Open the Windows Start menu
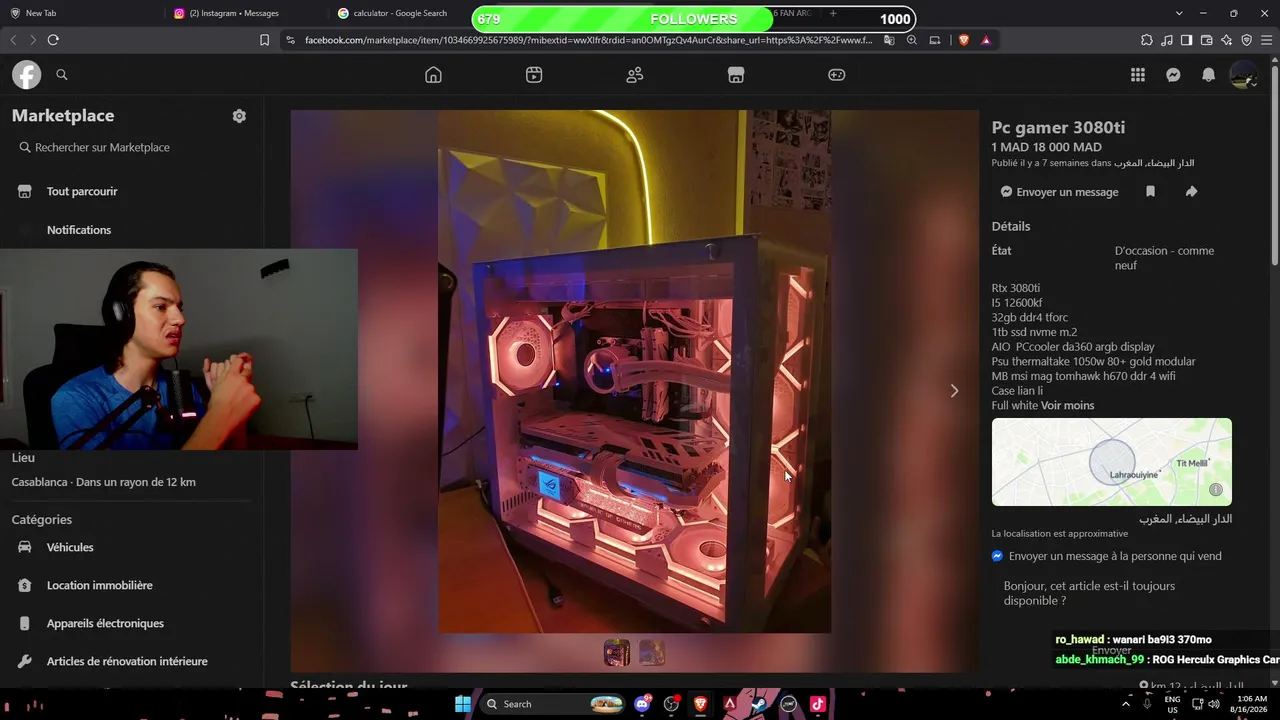This screenshot has width=1280, height=720. coord(463,704)
